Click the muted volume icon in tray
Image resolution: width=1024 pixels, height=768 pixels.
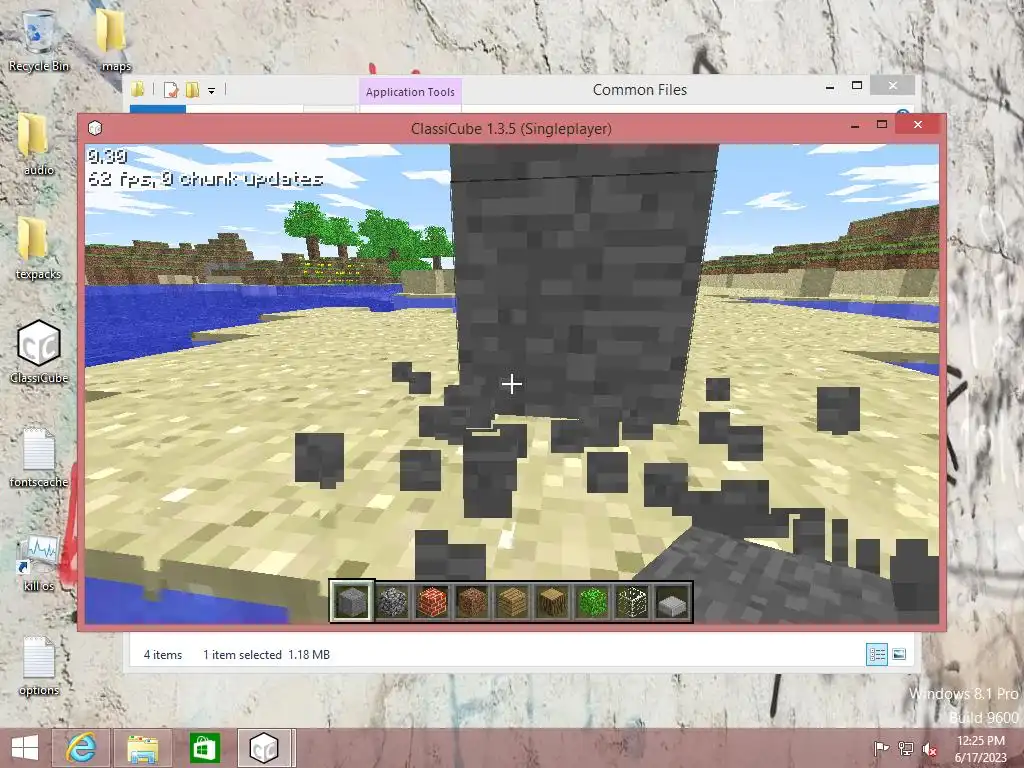(929, 748)
